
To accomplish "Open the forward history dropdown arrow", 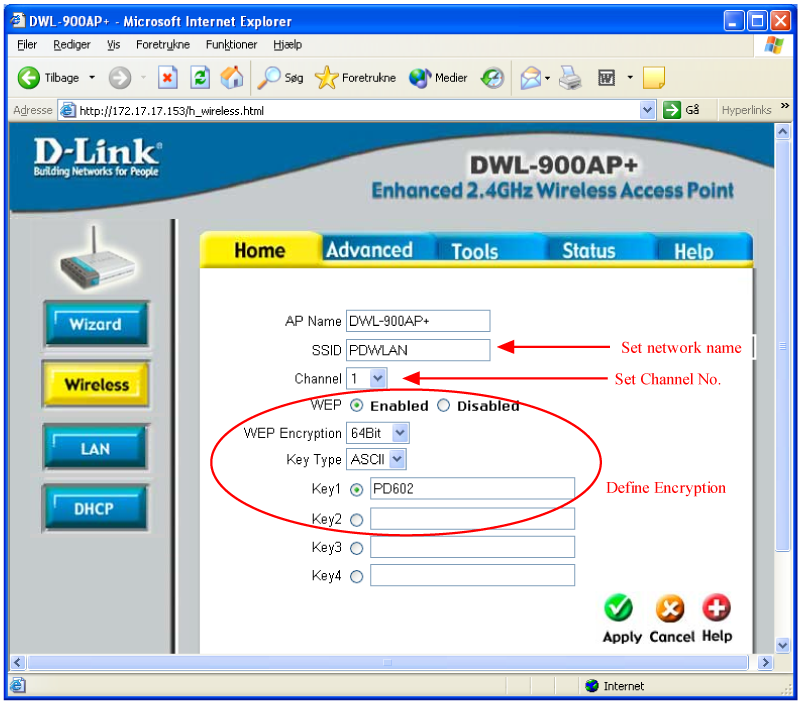I will pyautogui.click(x=143, y=78).
